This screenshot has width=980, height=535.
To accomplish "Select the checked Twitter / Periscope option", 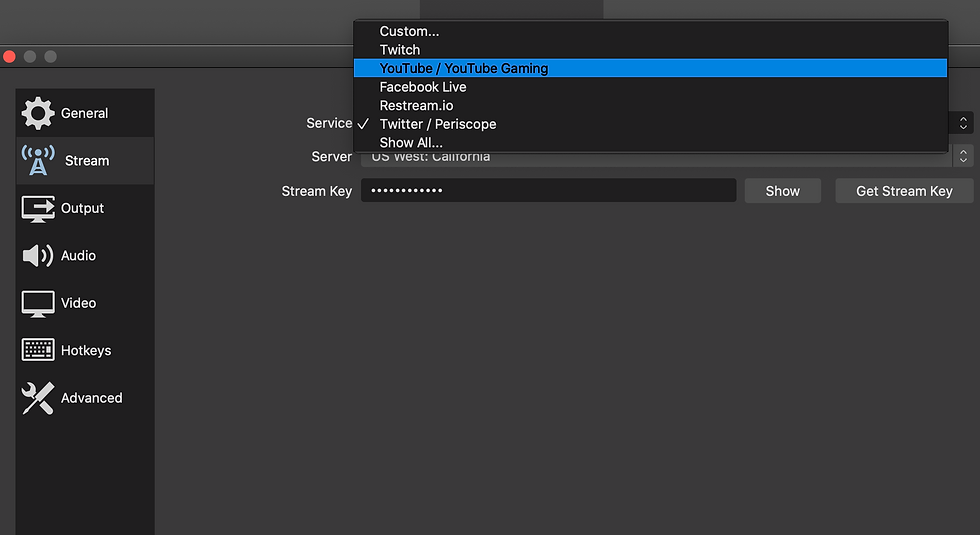I will [x=438, y=124].
